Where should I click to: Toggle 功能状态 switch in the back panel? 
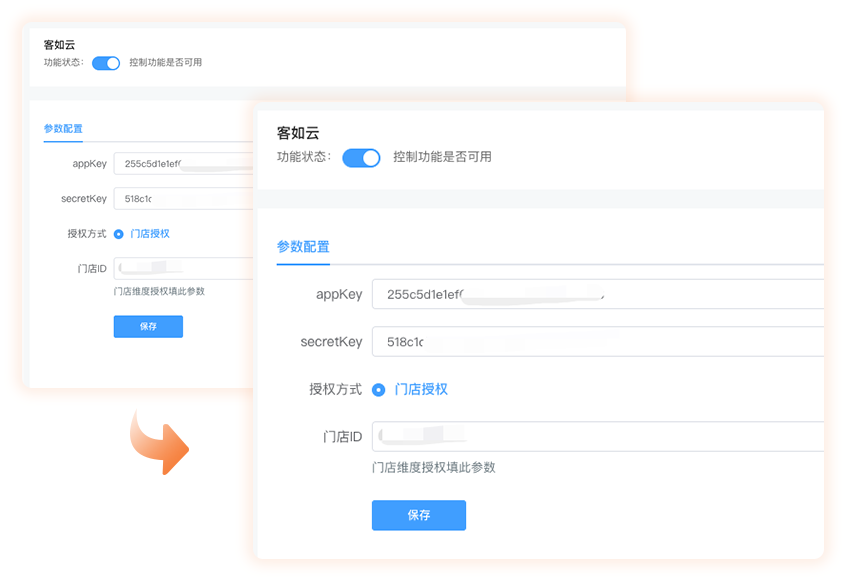(x=106, y=63)
